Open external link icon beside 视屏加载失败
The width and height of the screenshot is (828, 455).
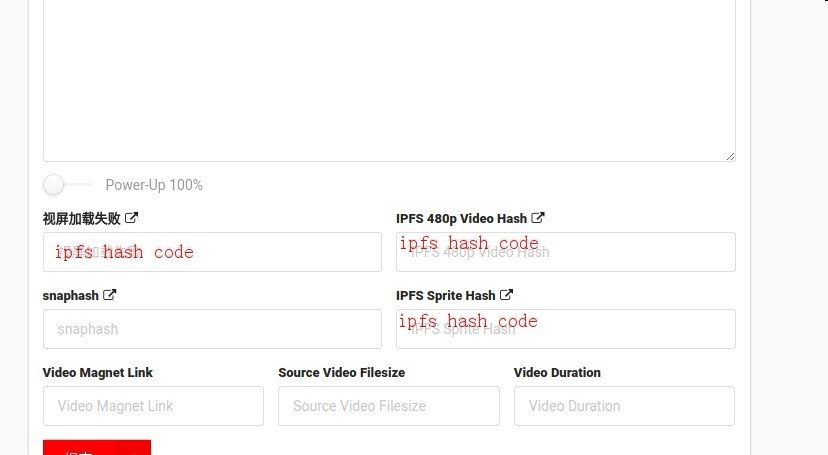(131, 217)
